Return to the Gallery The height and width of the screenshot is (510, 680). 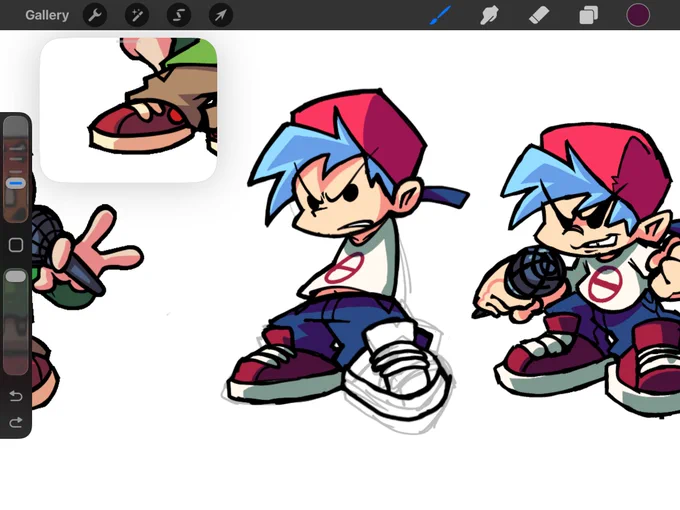pyautogui.click(x=47, y=15)
